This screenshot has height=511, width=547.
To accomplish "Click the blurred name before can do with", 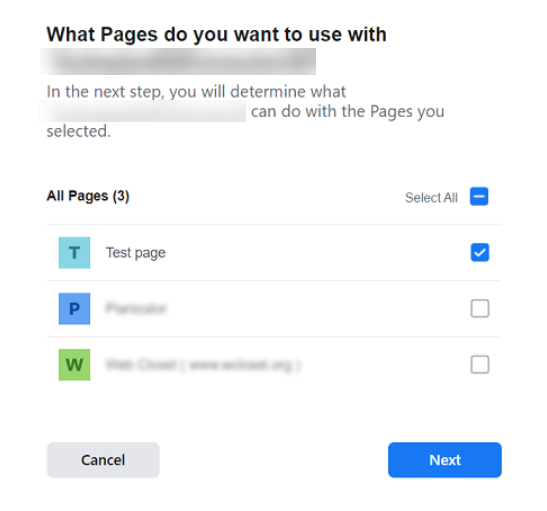I will [142, 111].
